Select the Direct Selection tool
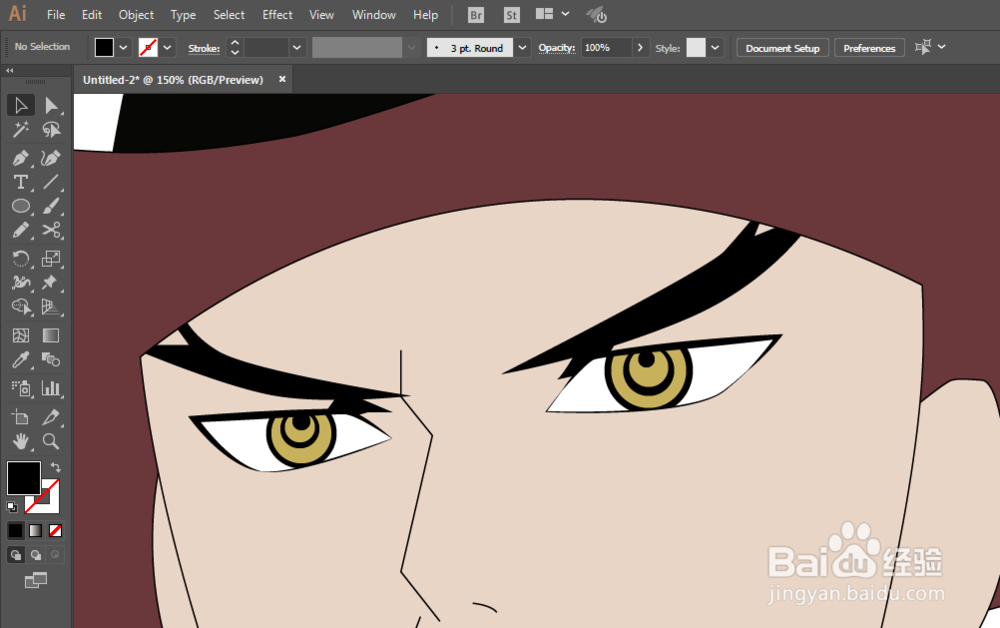This screenshot has width=1000, height=628. pos(51,105)
